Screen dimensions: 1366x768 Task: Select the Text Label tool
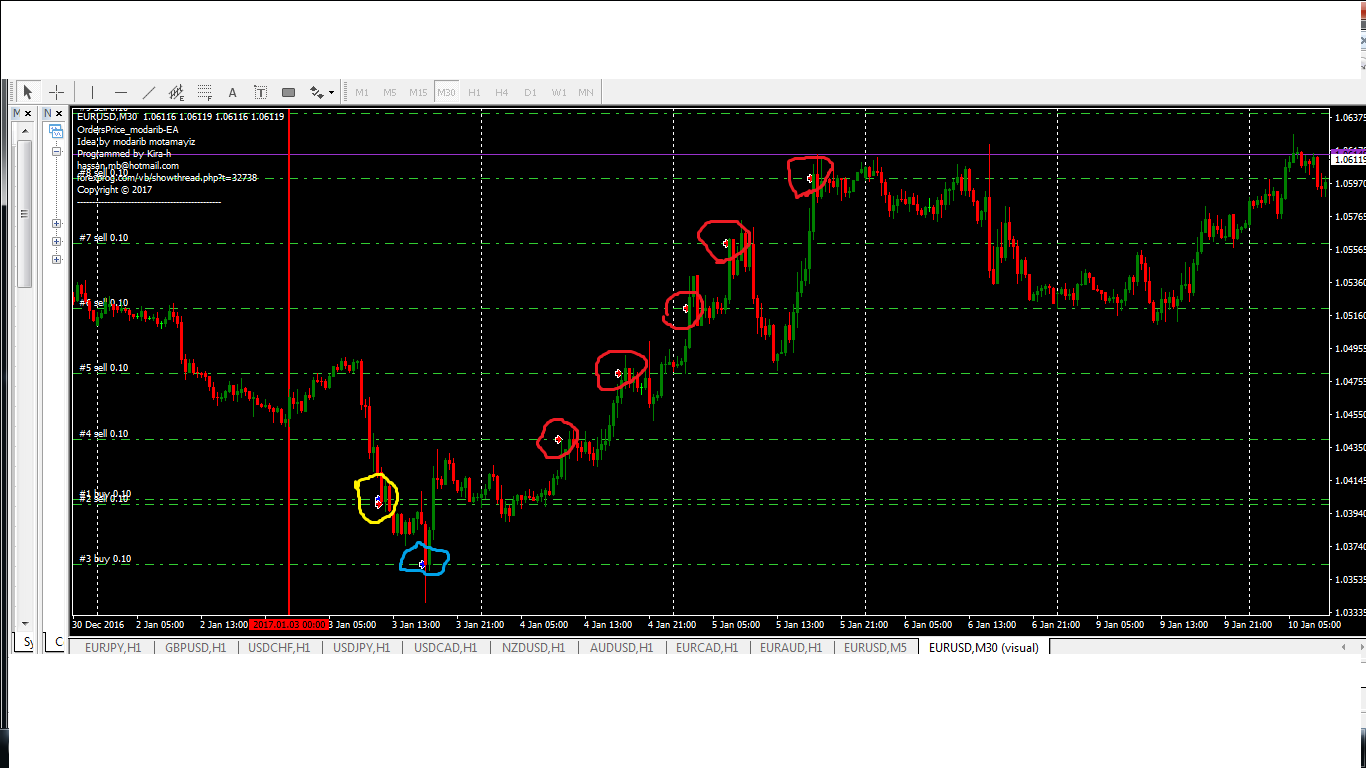pyautogui.click(x=261, y=92)
